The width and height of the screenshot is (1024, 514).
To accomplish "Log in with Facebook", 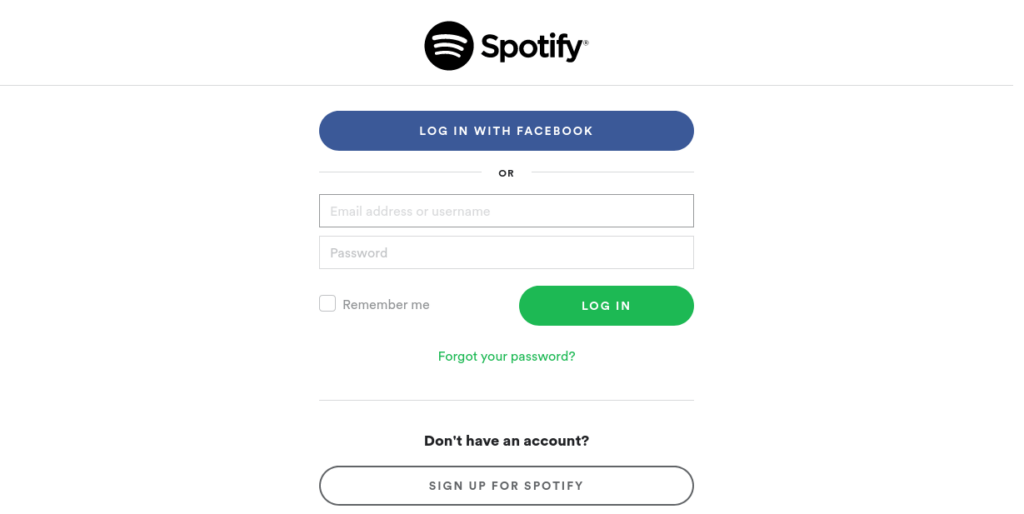I will [x=506, y=131].
